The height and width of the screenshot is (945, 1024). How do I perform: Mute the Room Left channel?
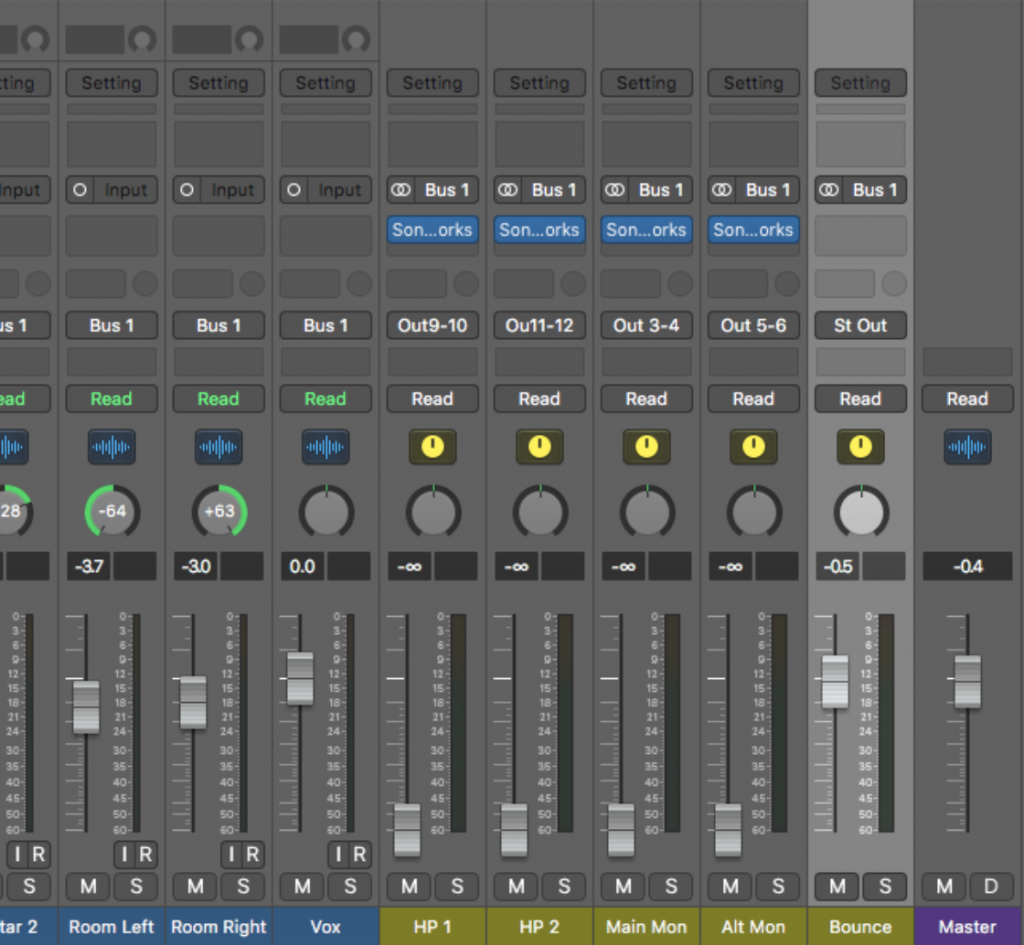(88, 886)
